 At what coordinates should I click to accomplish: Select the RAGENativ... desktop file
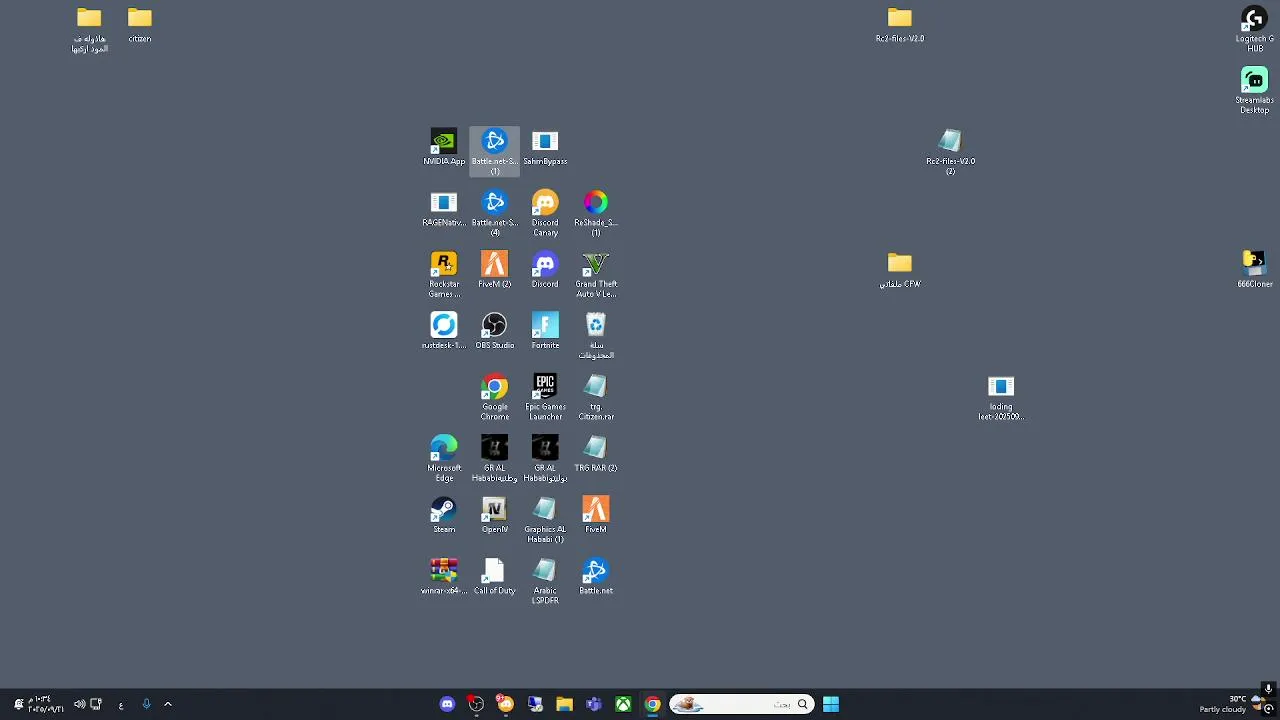point(444,208)
